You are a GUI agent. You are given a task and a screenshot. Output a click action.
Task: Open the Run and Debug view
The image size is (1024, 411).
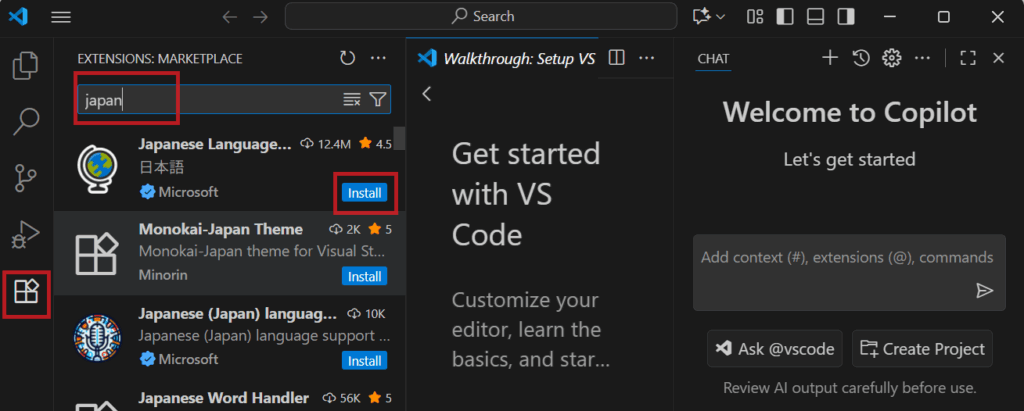(x=26, y=236)
